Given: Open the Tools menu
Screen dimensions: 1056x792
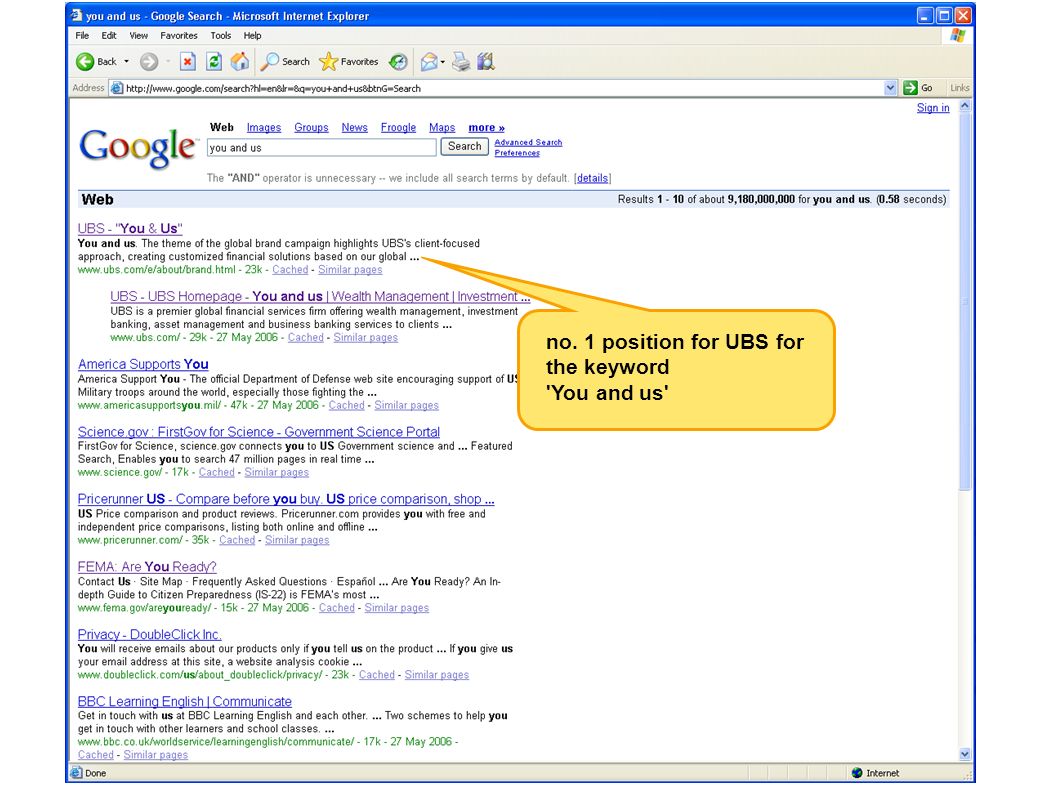Looking at the screenshot, I should [x=220, y=36].
